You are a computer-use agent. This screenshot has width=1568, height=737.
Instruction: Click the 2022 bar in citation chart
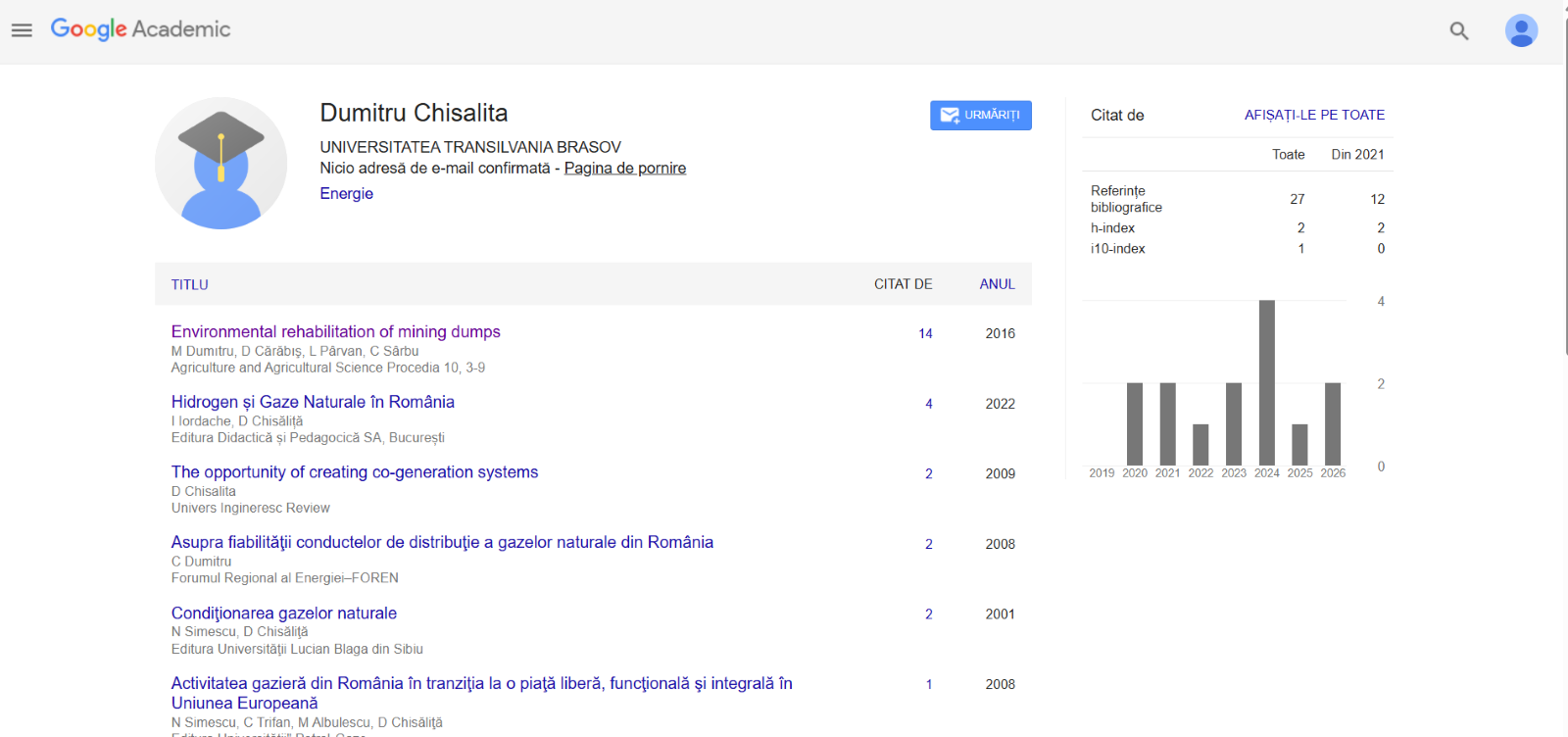click(1200, 445)
